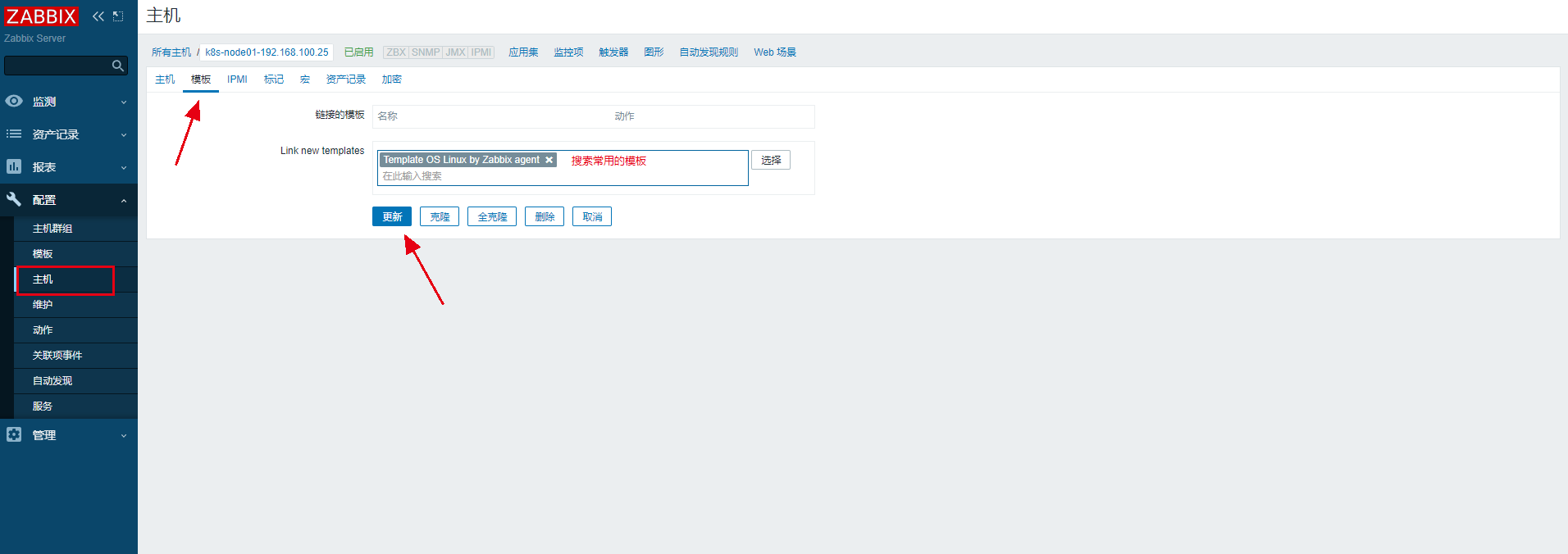Collapse sidebar with double-chevron icon

coord(98,16)
